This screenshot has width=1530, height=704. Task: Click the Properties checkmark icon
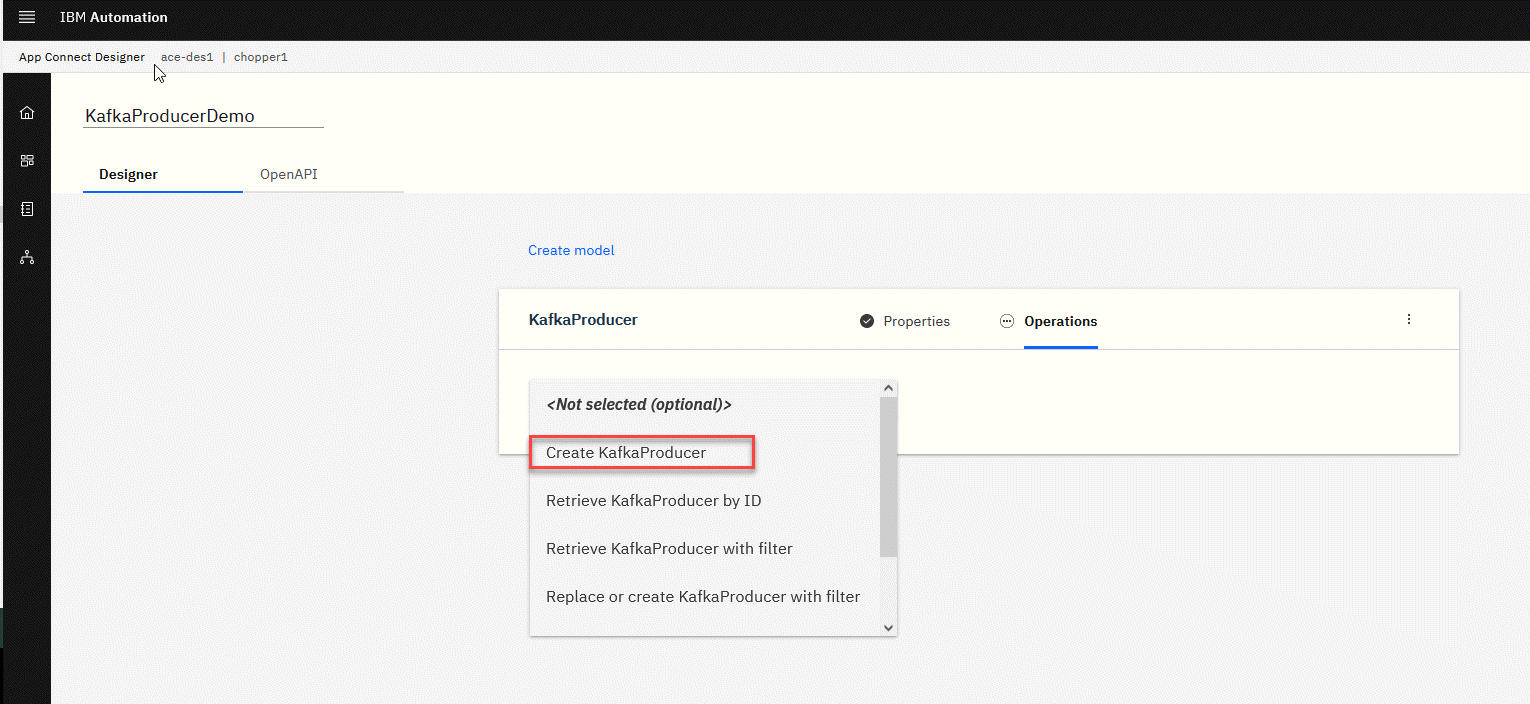point(867,321)
